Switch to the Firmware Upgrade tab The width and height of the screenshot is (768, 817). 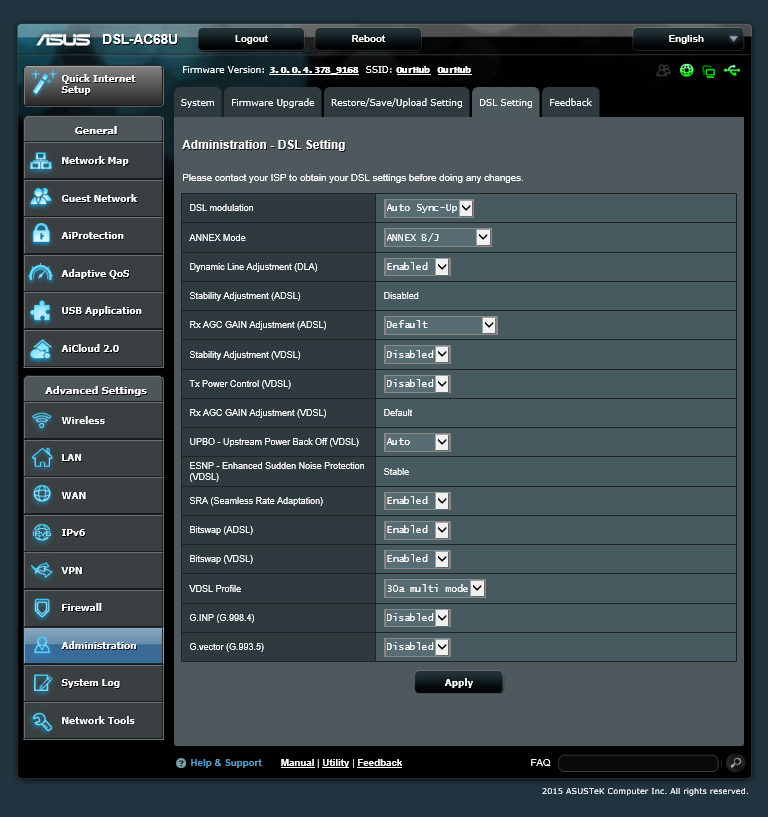tap(272, 103)
